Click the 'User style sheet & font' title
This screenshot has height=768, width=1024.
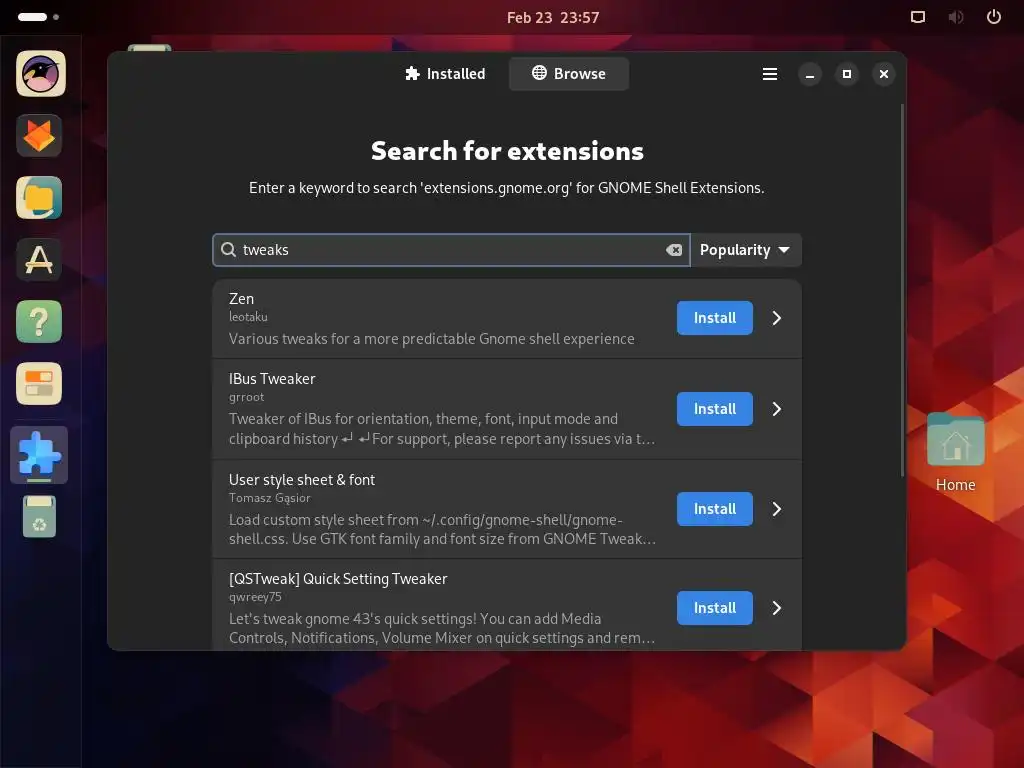[x=302, y=480]
